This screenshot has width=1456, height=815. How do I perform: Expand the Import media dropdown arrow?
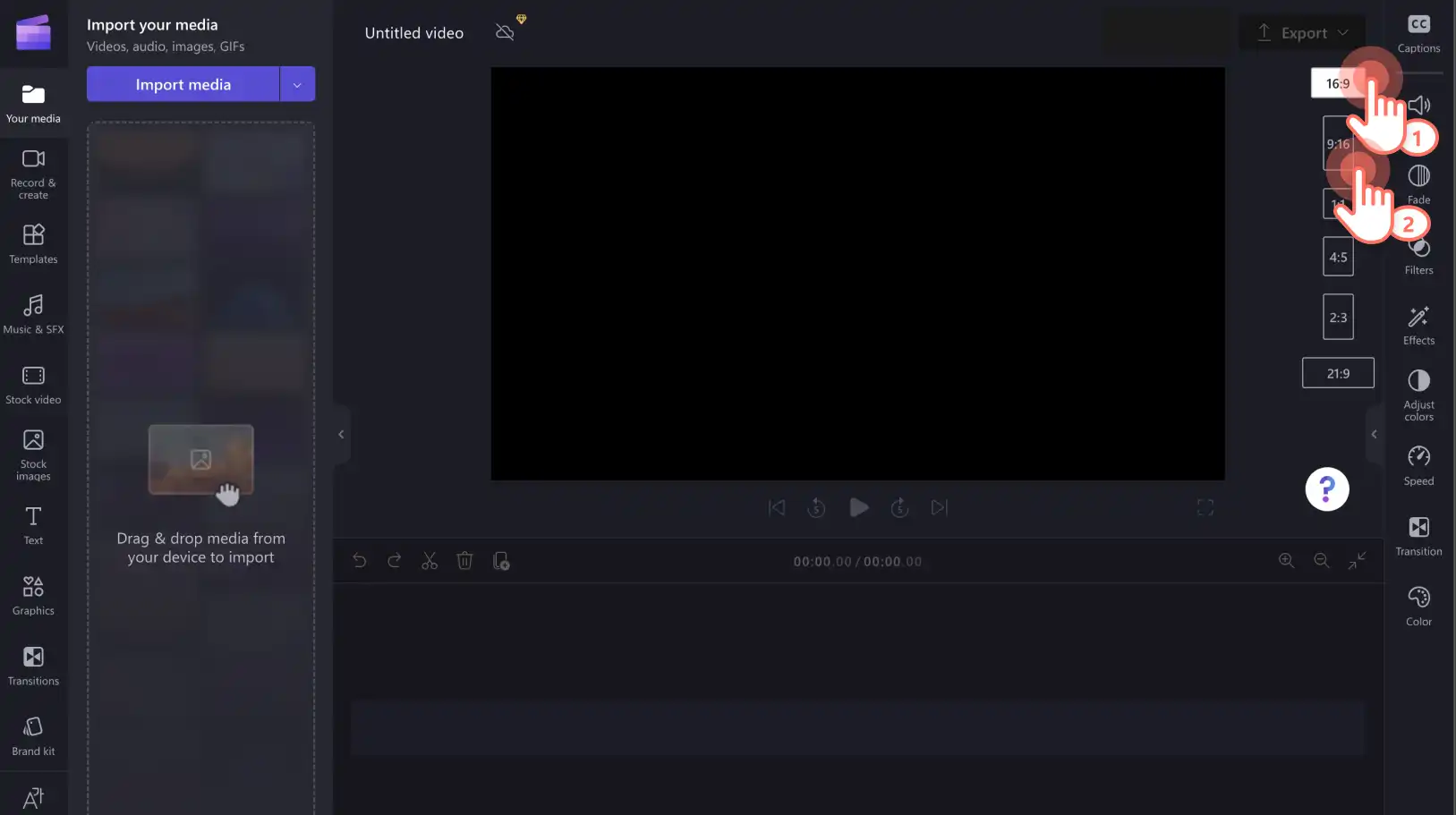point(297,84)
